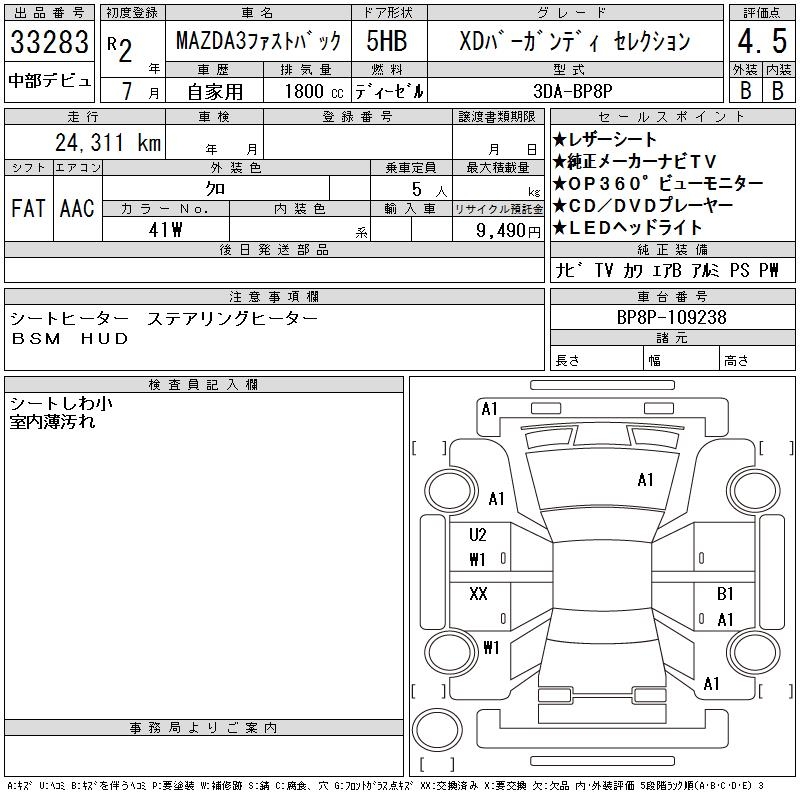
Task: Click the mileage 24,311 km
Action: (108, 142)
